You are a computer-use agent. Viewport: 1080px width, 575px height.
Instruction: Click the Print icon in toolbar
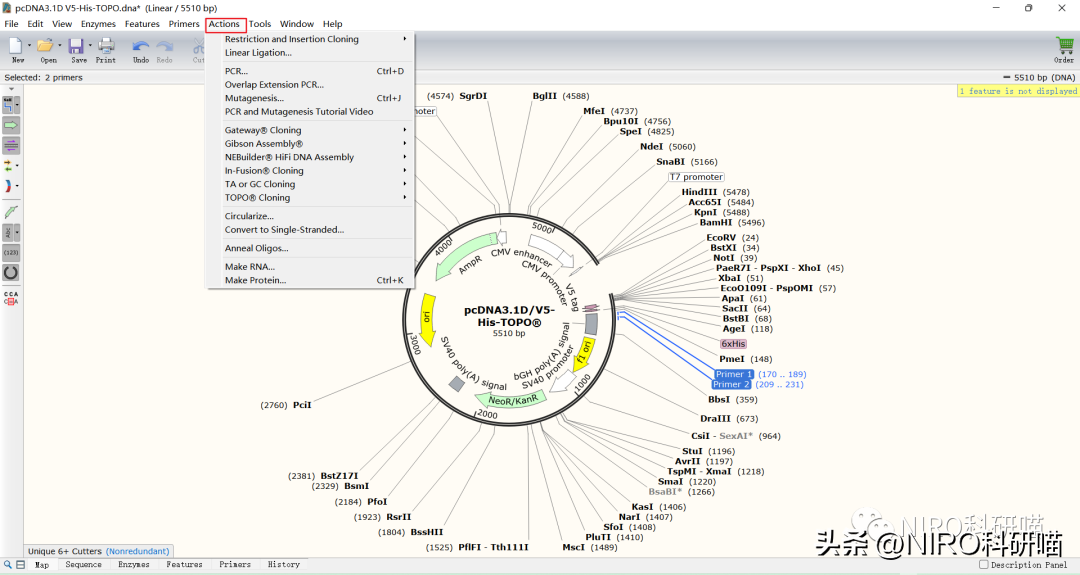[106, 46]
